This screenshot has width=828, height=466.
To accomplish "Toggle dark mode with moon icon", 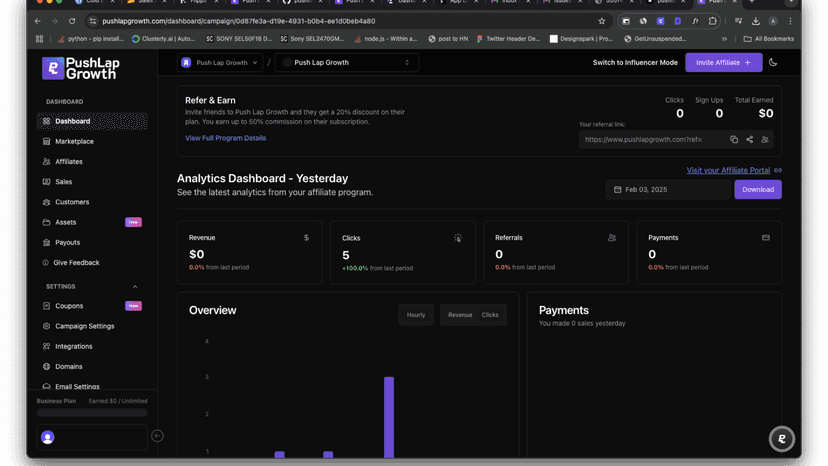I will coord(773,62).
